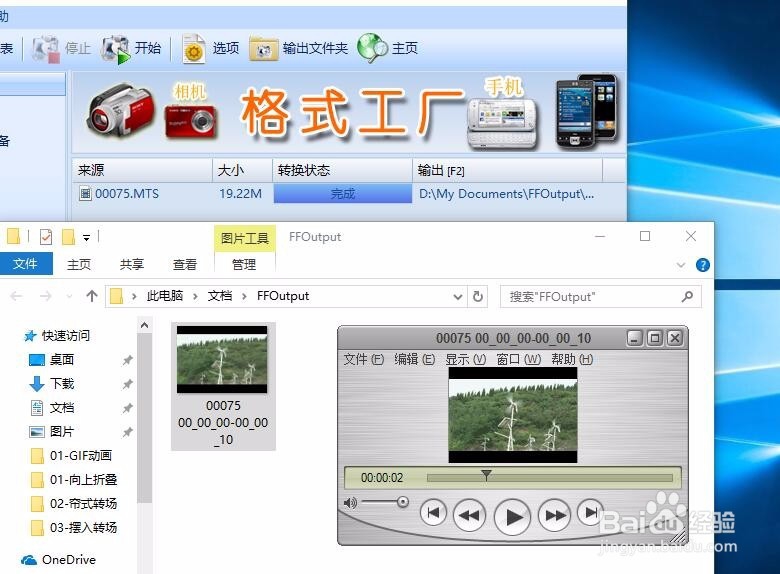This screenshot has width=780, height=574.
Task: Switch to the 共享 ribbon tab
Action: pos(132,264)
